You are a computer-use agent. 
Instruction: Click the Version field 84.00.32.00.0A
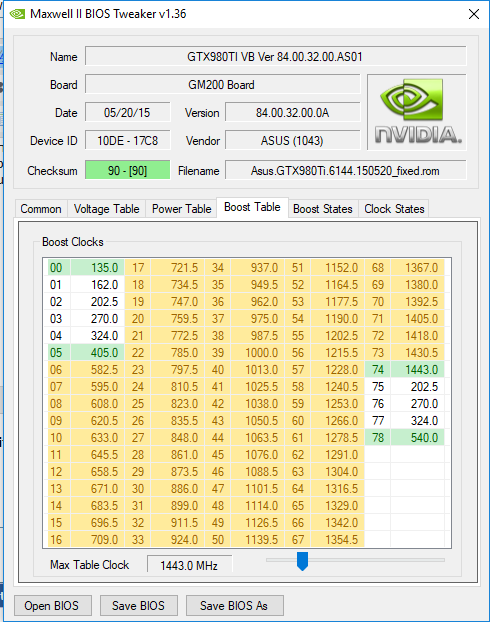pyautogui.click(x=292, y=113)
